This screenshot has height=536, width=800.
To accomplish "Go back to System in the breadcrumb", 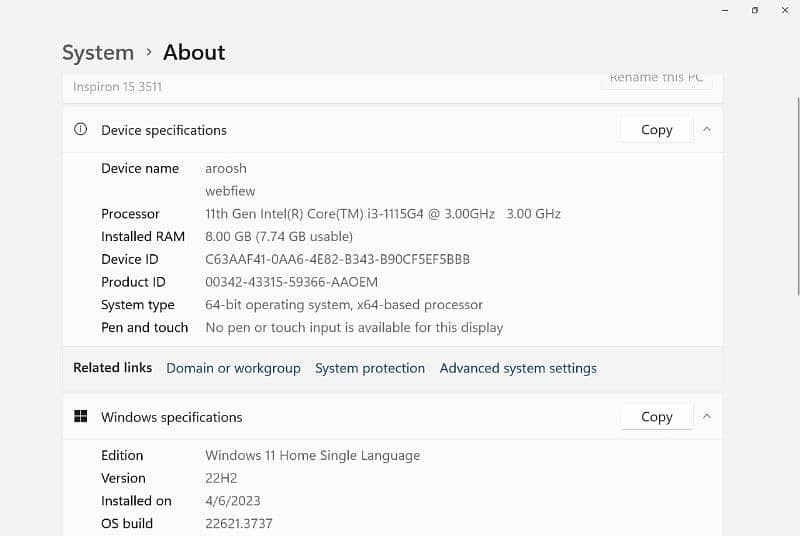I will click(97, 52).
